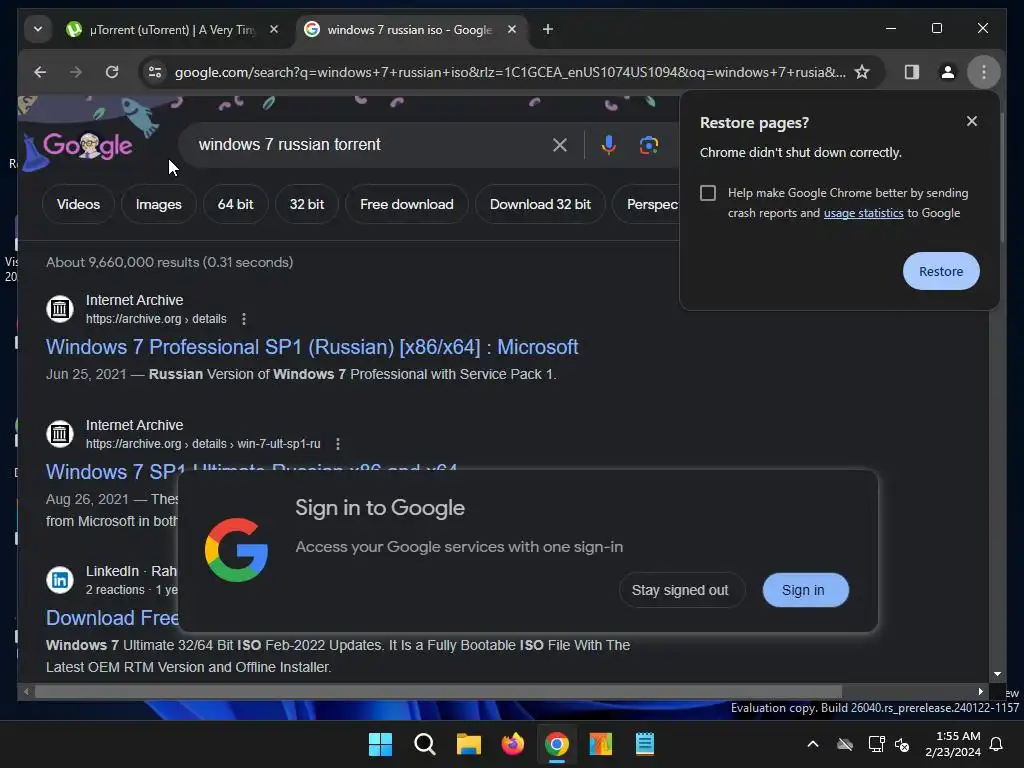Enable sending crash reports checkbox
This screenshot has height=768, width=1024.
(x=708, y=193)
